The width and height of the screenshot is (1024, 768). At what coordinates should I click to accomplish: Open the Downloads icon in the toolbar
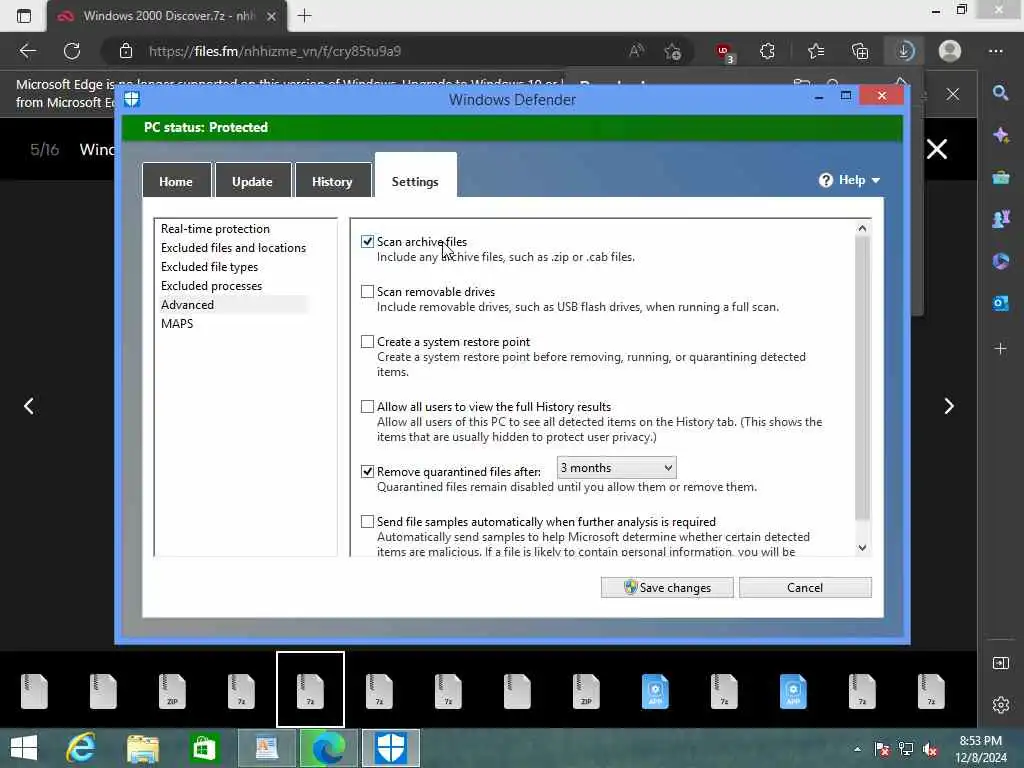click(x=904, y=51)
